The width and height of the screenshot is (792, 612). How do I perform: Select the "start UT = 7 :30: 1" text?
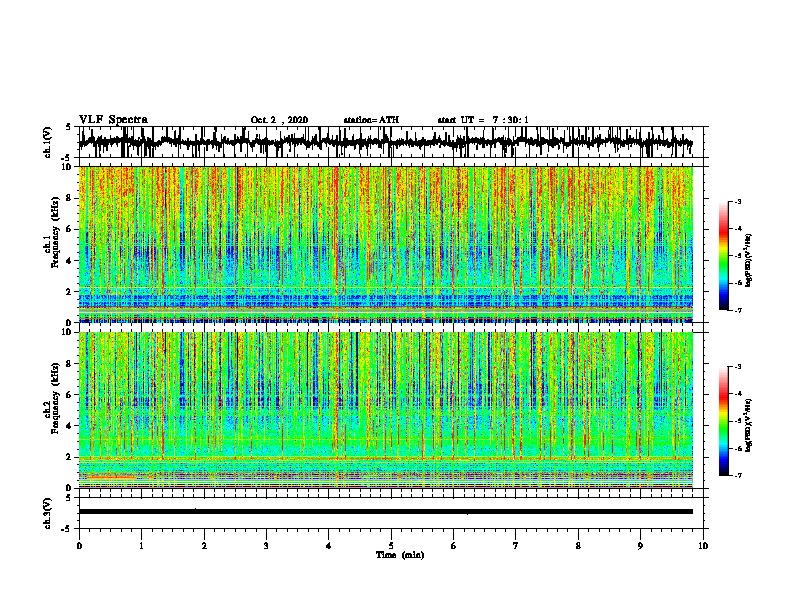pyautogui.click(x=483, y=120)
